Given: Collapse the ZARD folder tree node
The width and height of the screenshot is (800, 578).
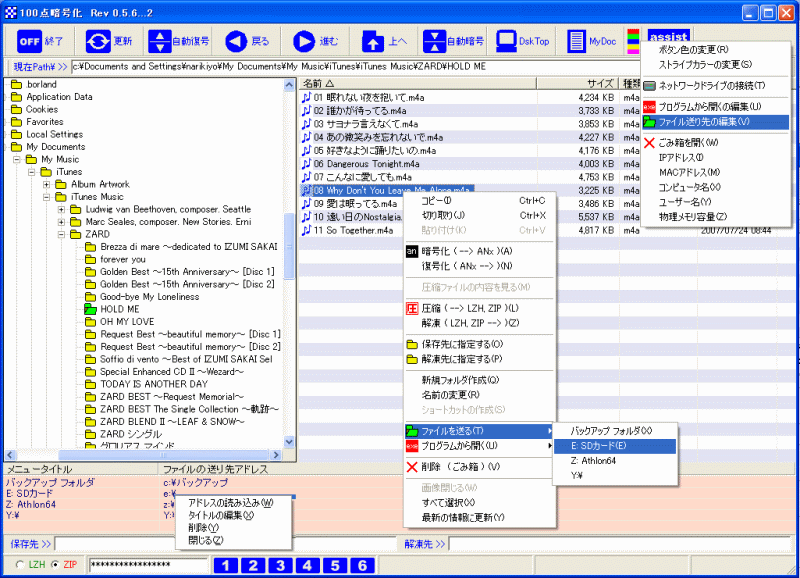Looking at the screenshot, I should coord(61,235).
